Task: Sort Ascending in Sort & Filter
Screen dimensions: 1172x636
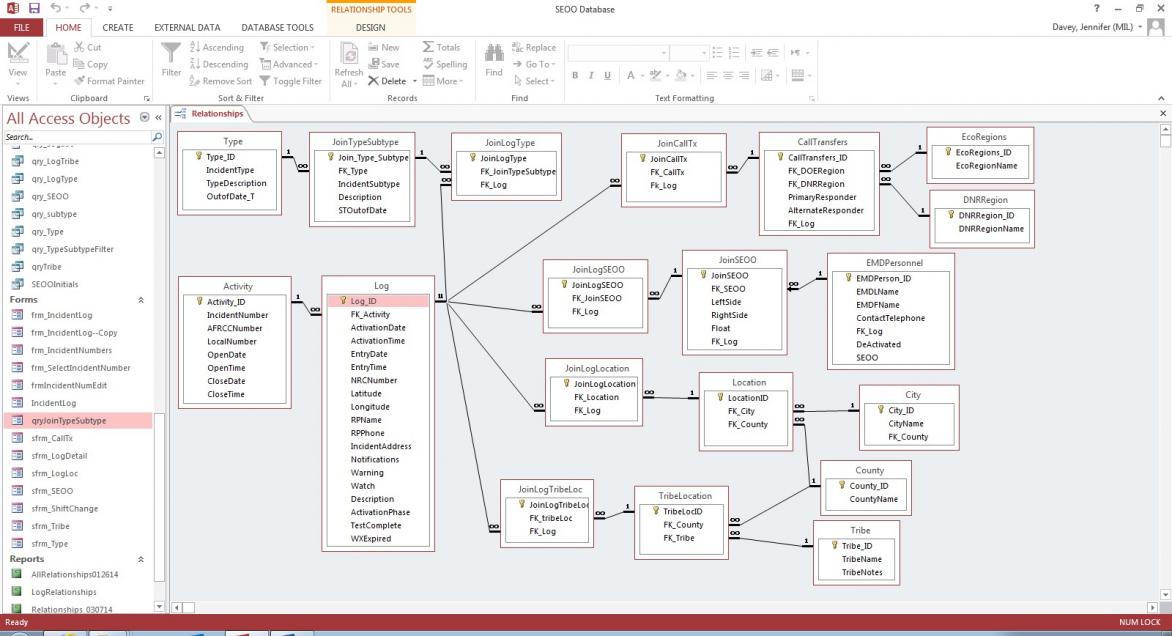Action: coord(217,47)
